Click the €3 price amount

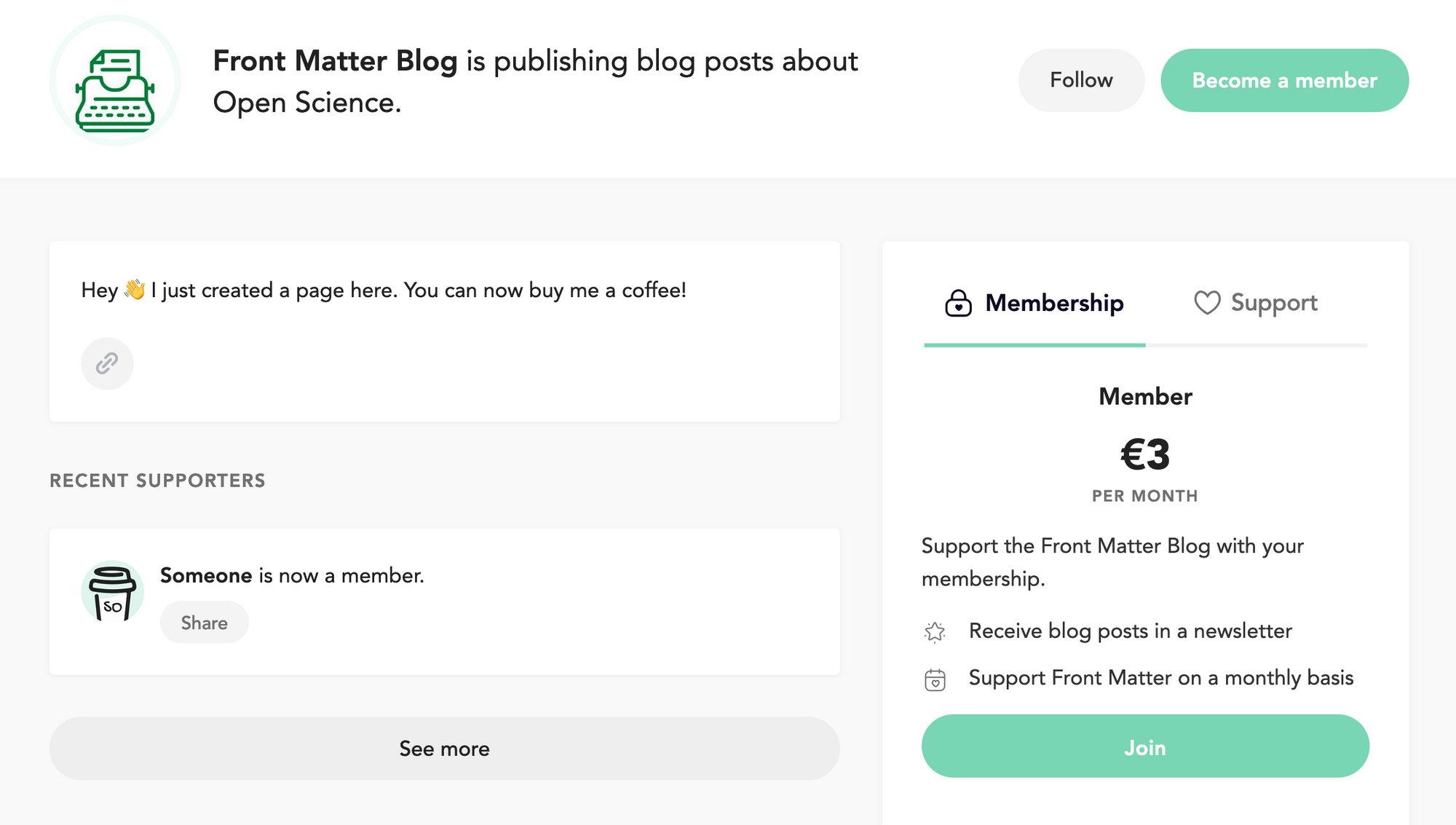click(1145, 455)
